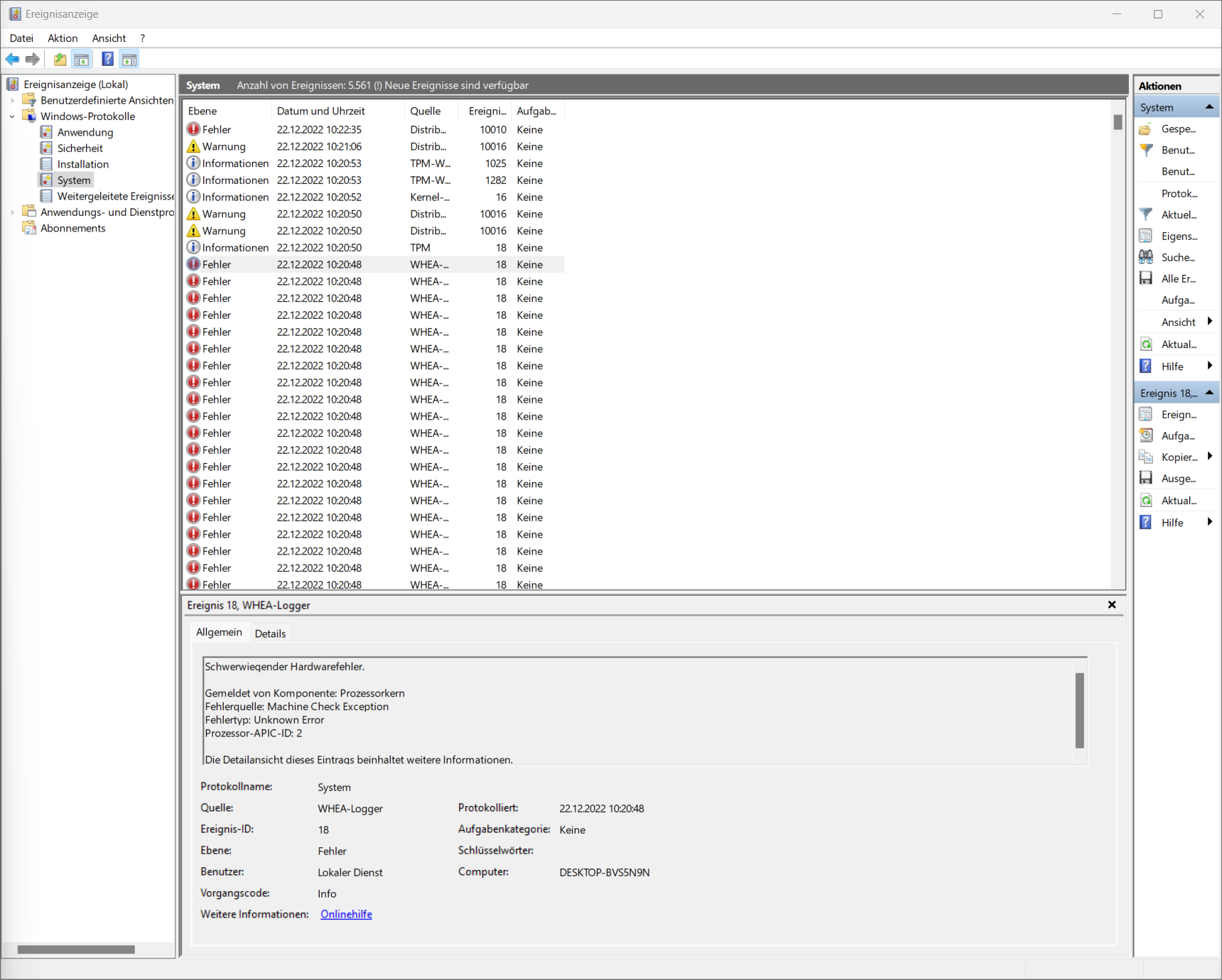Select the Fehler event at 10:22:35

pyautogui.click(x=374, y=130)
